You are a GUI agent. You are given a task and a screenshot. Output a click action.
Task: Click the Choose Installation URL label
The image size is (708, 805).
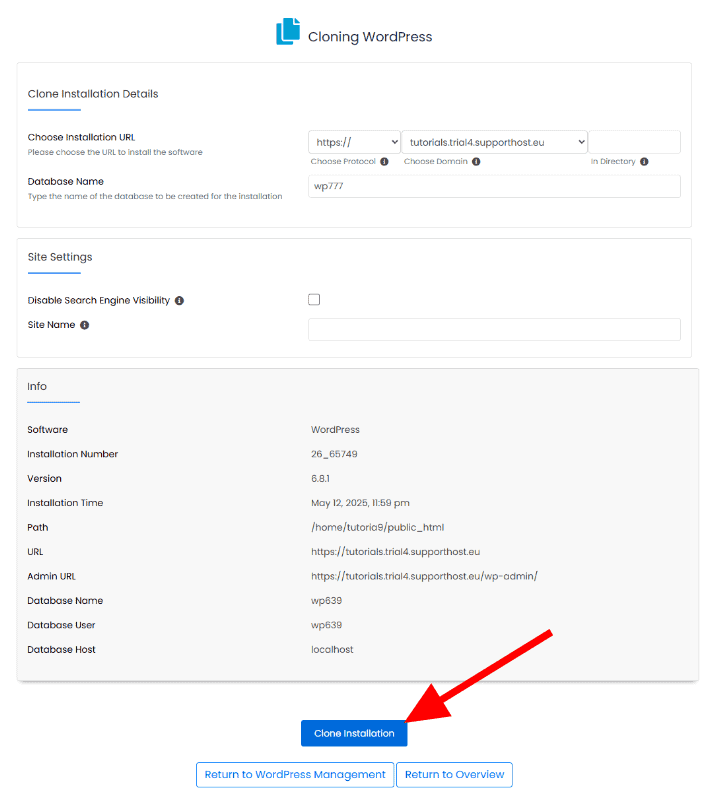tap(81, 137)
